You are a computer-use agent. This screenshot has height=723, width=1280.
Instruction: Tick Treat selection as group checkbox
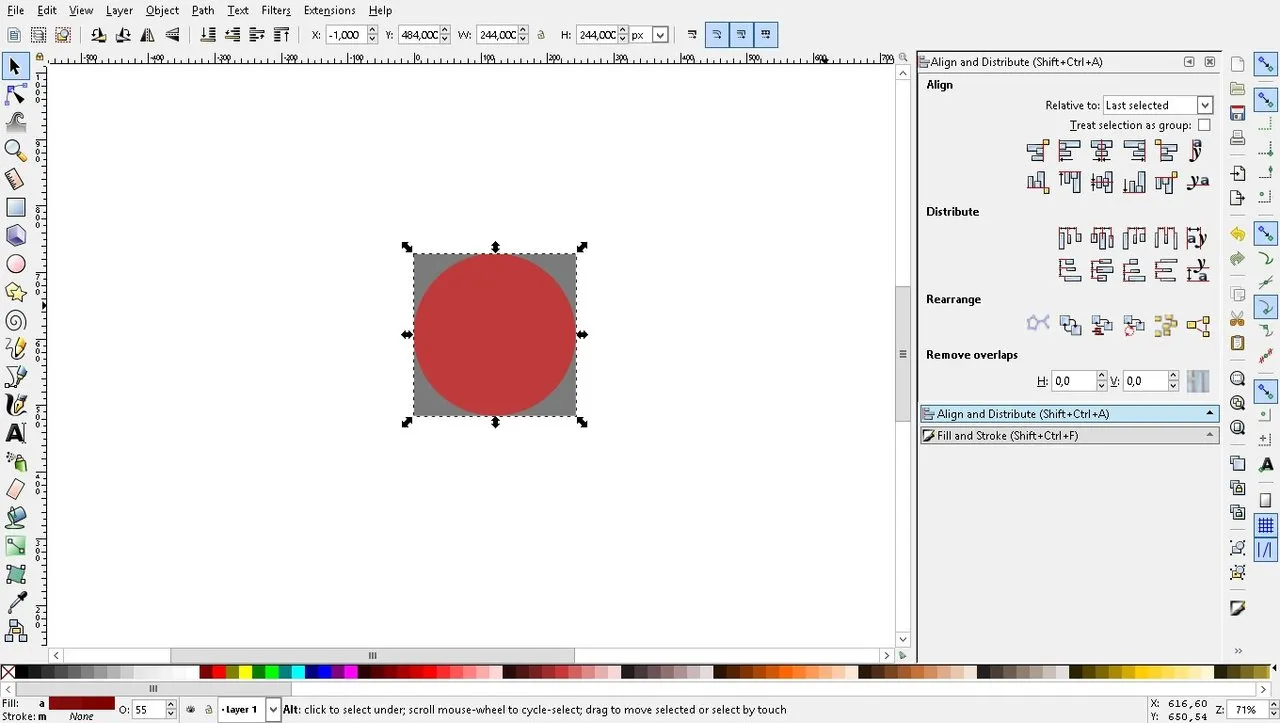(1204, 125)
